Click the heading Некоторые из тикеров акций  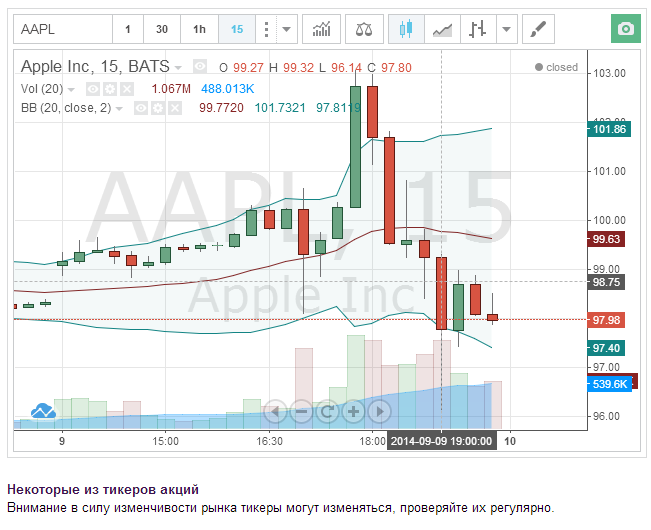[x=103, y=489]
